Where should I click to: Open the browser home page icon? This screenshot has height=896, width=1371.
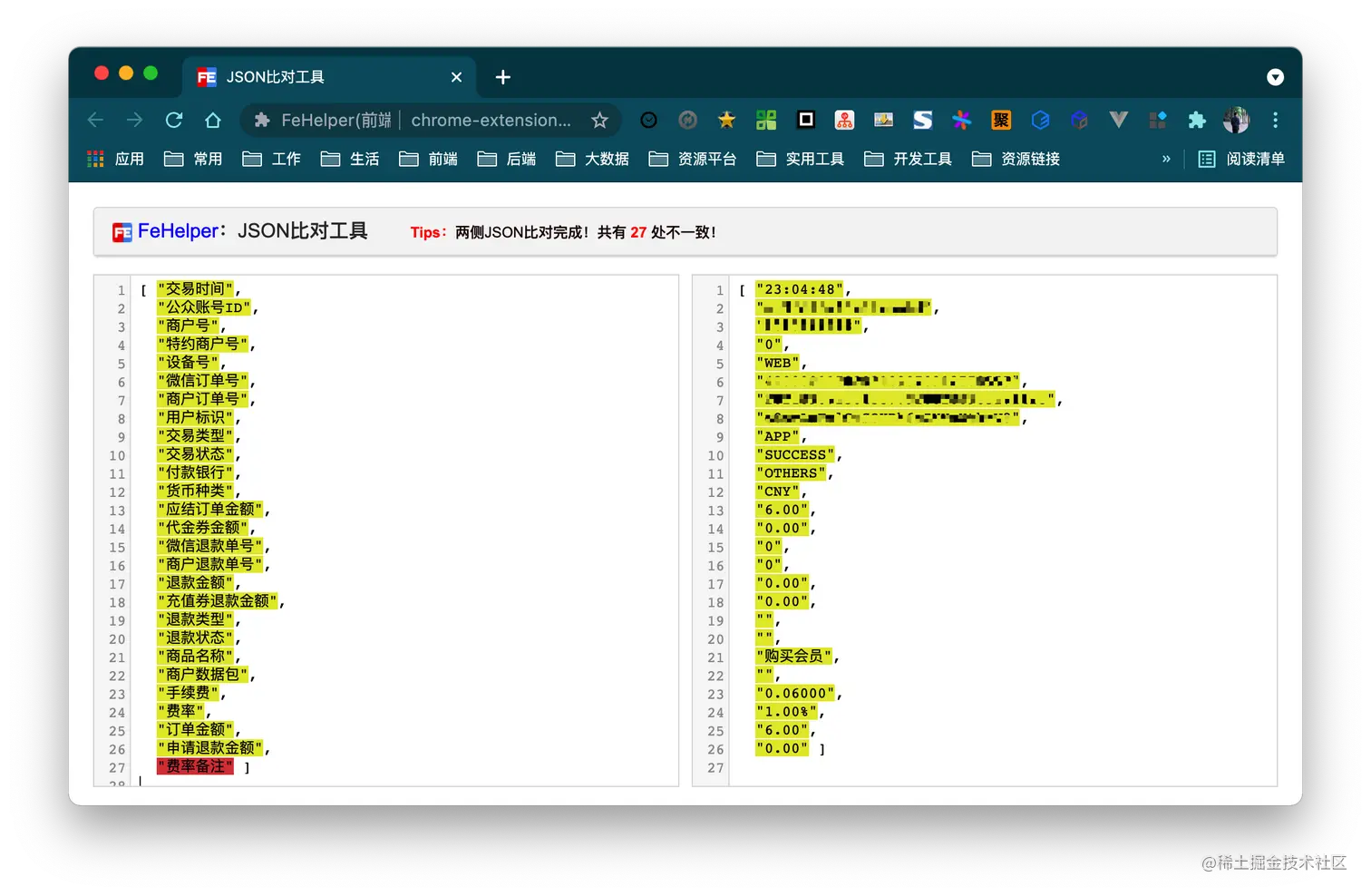point(213,120)
